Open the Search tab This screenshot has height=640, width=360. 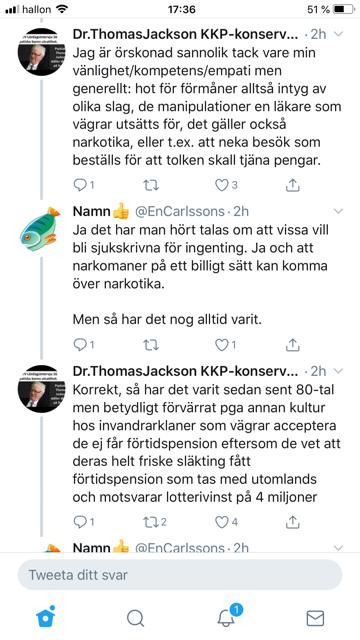pos(135,618)
